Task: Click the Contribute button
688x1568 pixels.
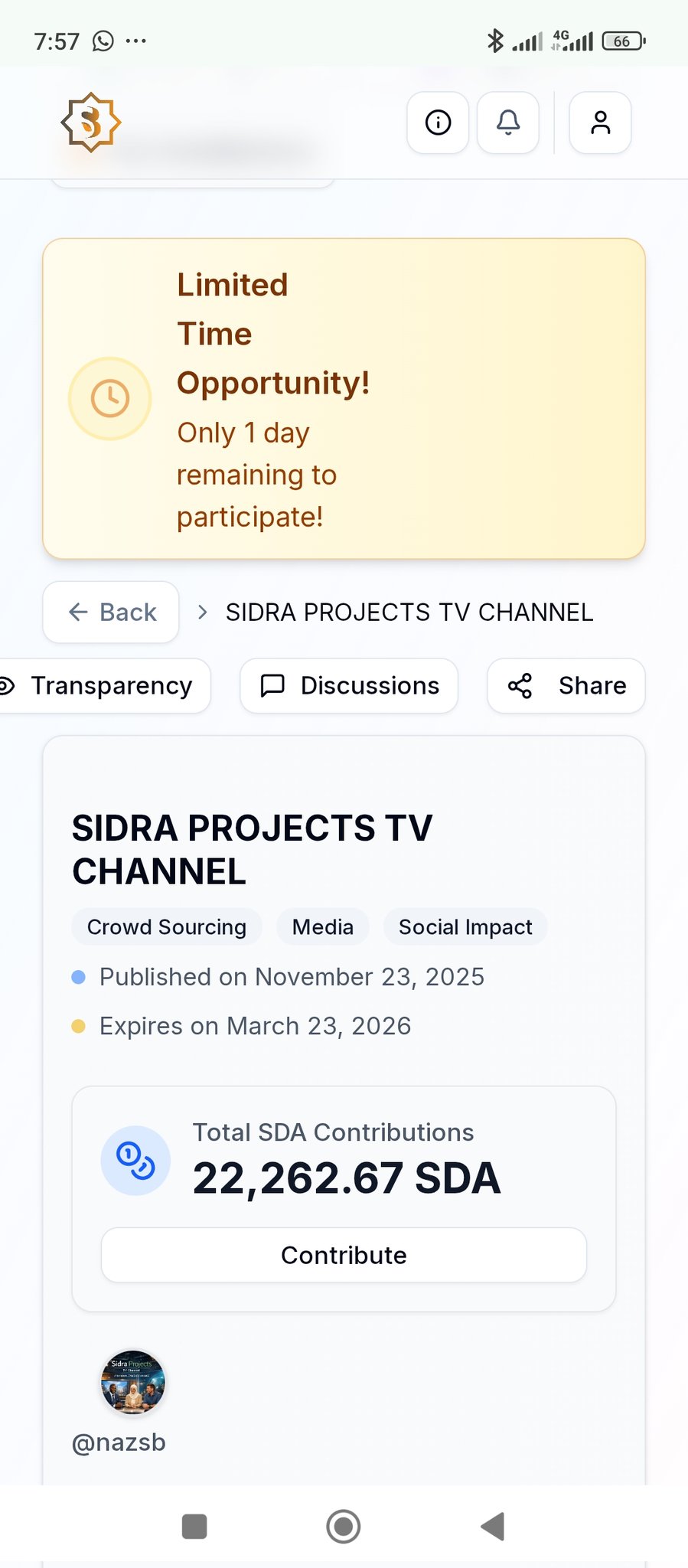Action: point(344,1256)
